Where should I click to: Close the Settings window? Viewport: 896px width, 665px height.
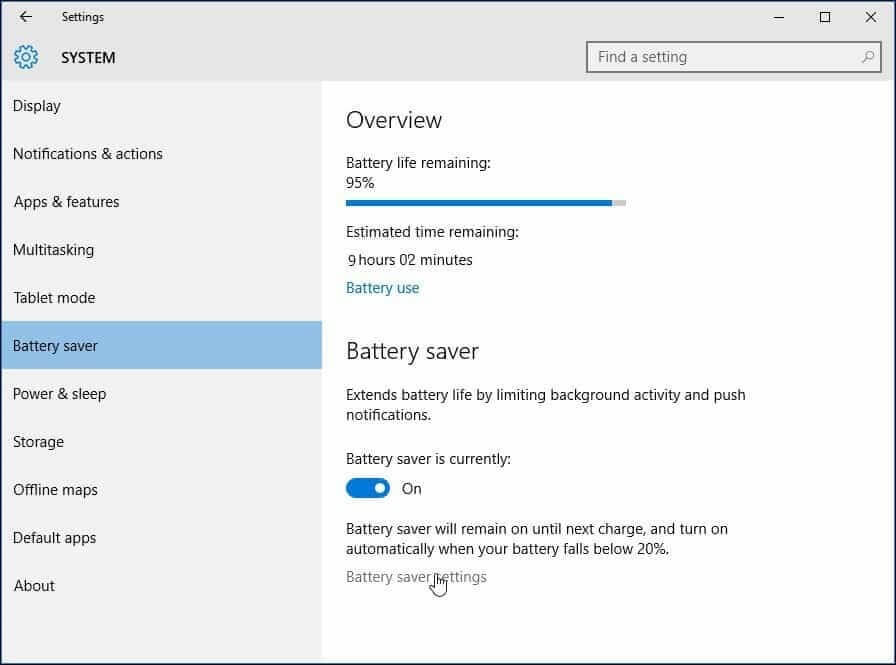(x=870, y=17)
